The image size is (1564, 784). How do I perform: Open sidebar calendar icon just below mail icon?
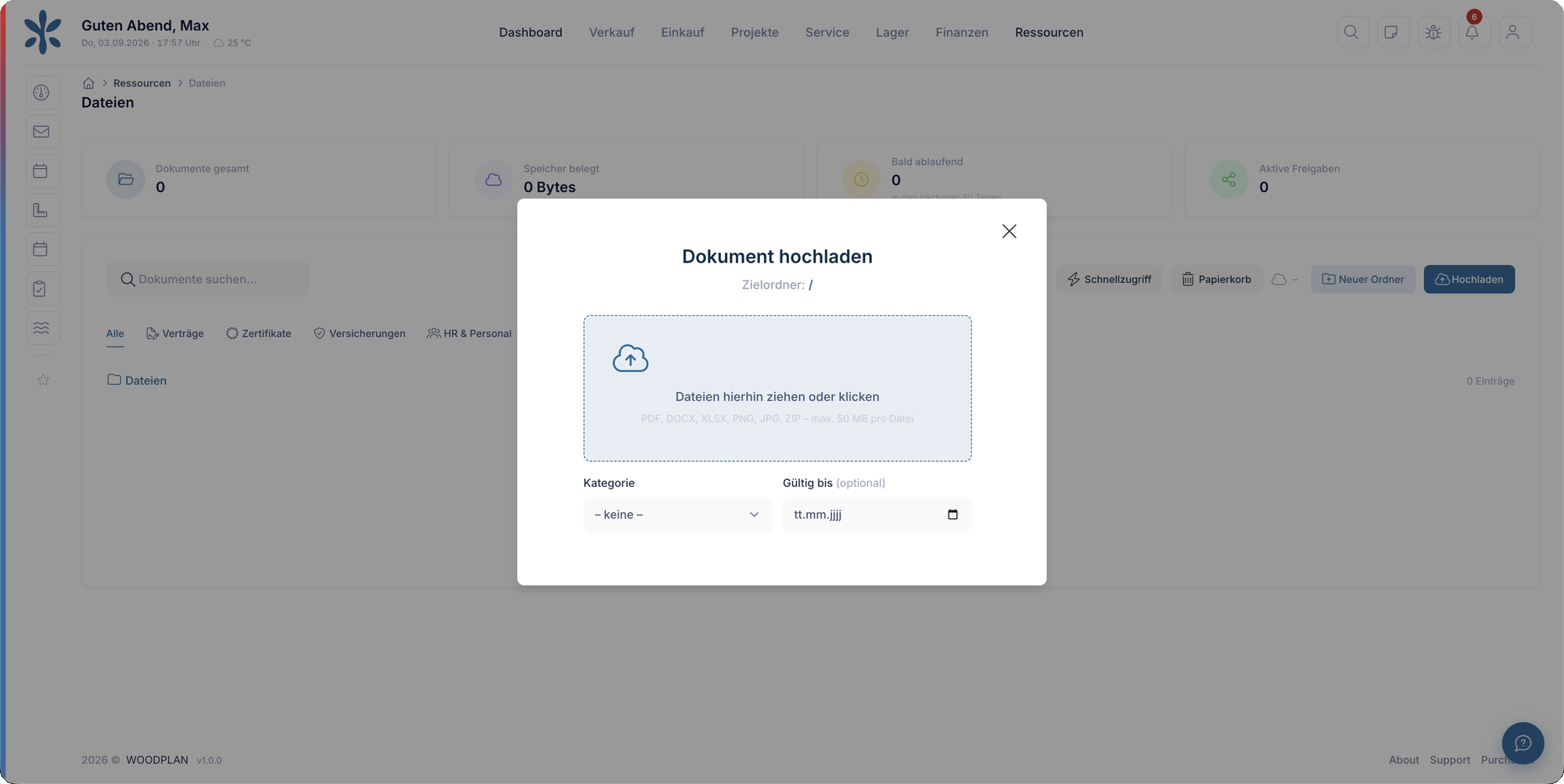click(x=42, y=171)
